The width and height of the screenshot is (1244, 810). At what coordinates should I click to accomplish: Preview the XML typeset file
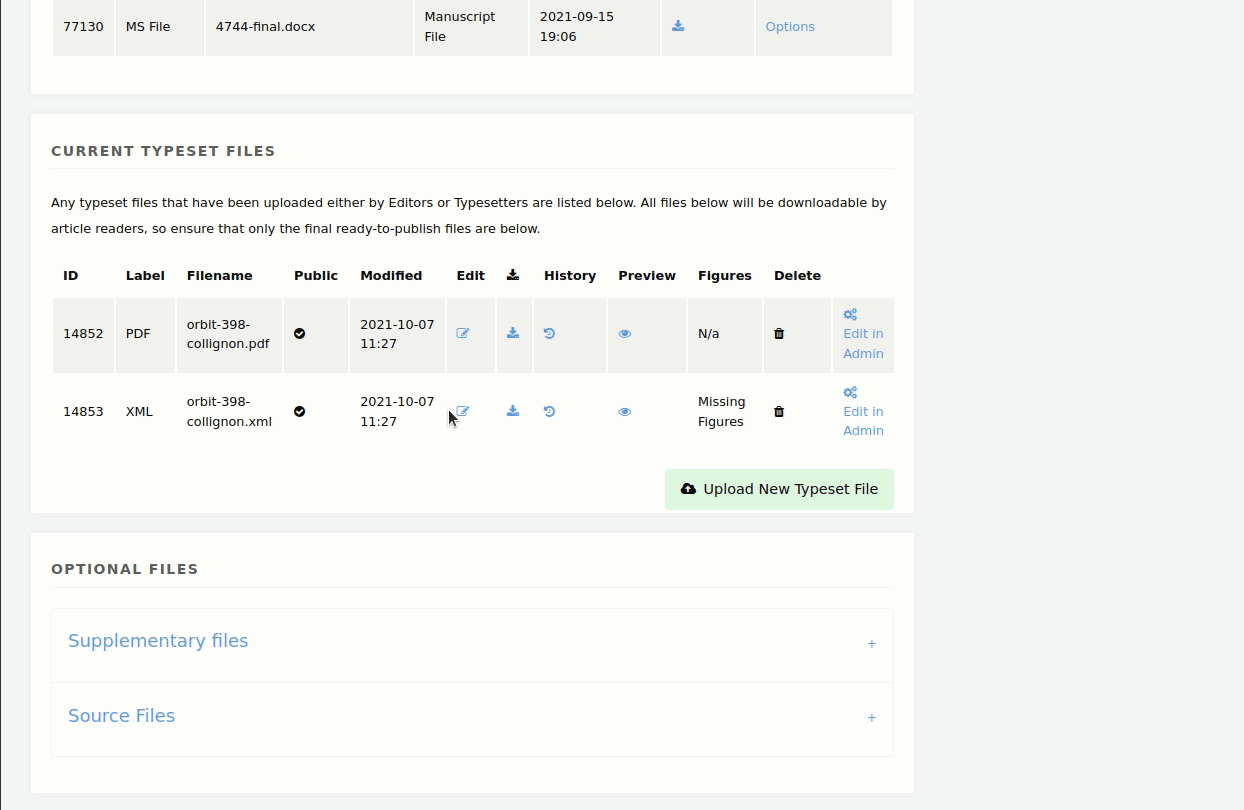coord(625,412)
